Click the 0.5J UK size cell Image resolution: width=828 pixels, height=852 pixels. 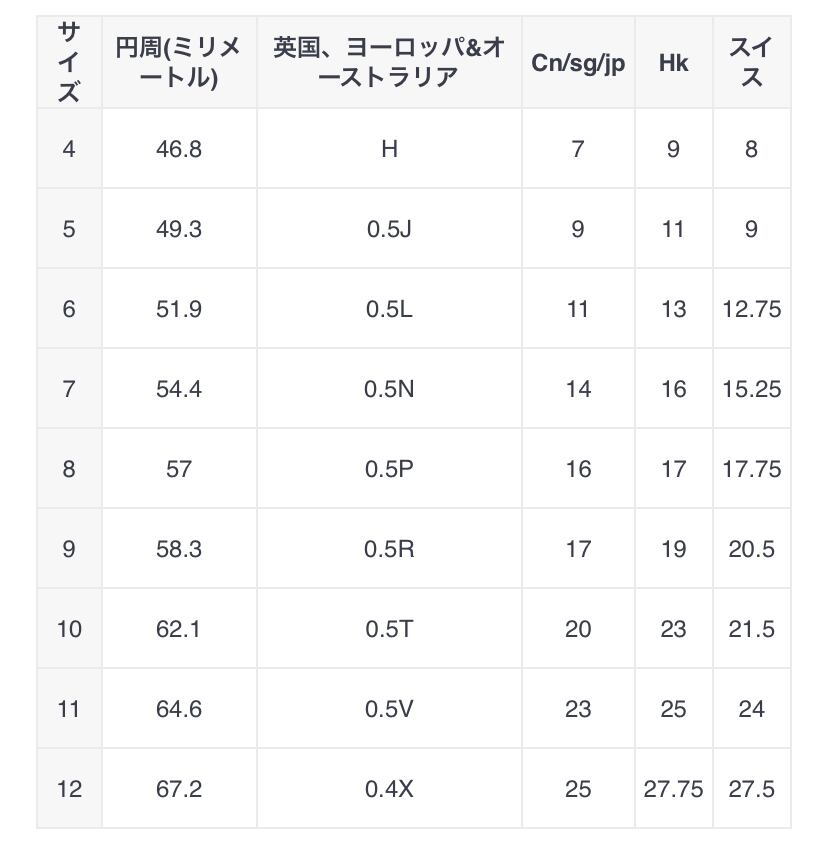(x=389, y=229)
